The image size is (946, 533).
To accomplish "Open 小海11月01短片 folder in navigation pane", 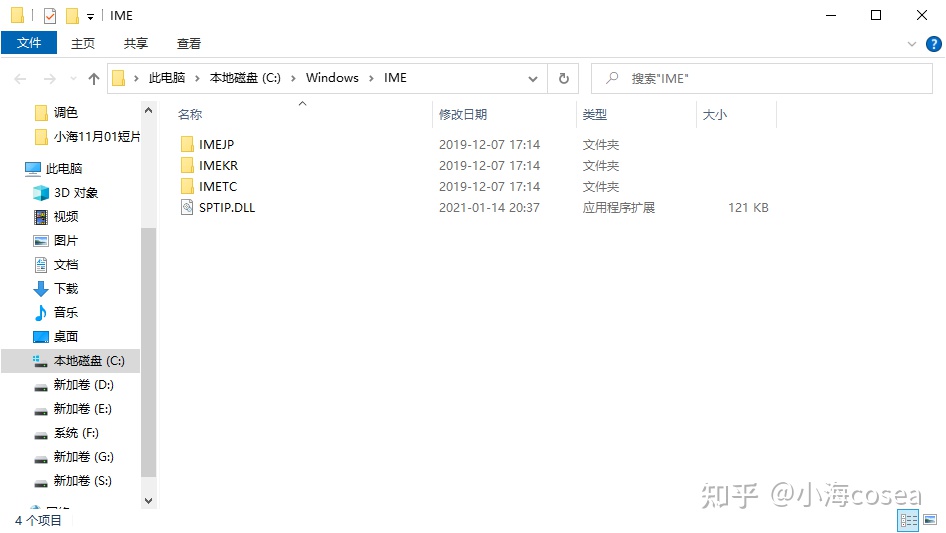I will 97,136.
